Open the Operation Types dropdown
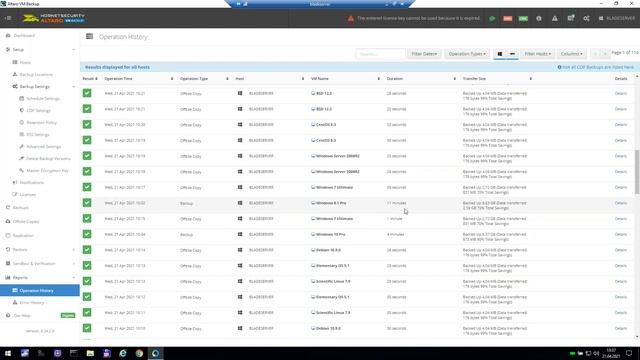This screenshot has height=360, width=640. click(x=467, y=54)
